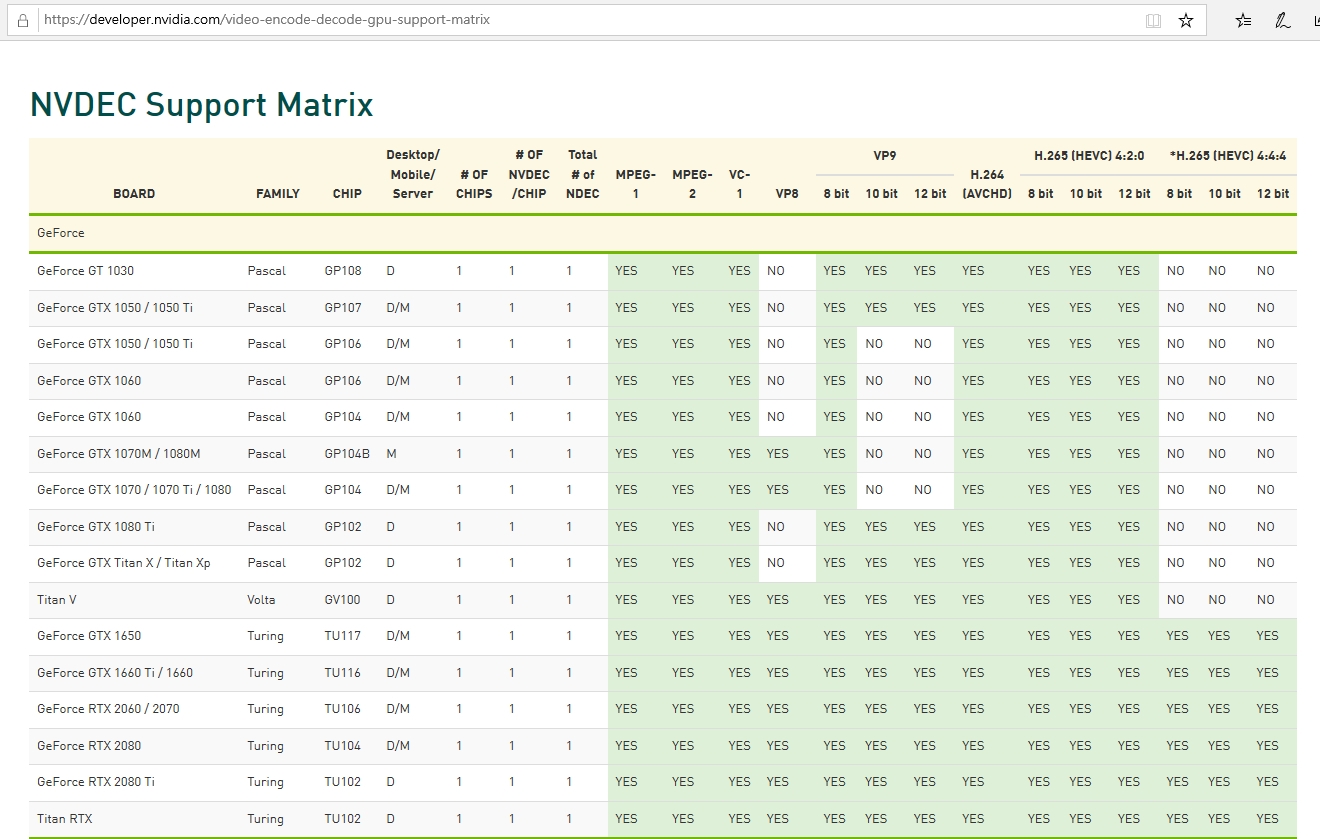Select the GeForce GT 1030 board name
1320x839 pixels.
pyautogui.click(x=85, y=271)
